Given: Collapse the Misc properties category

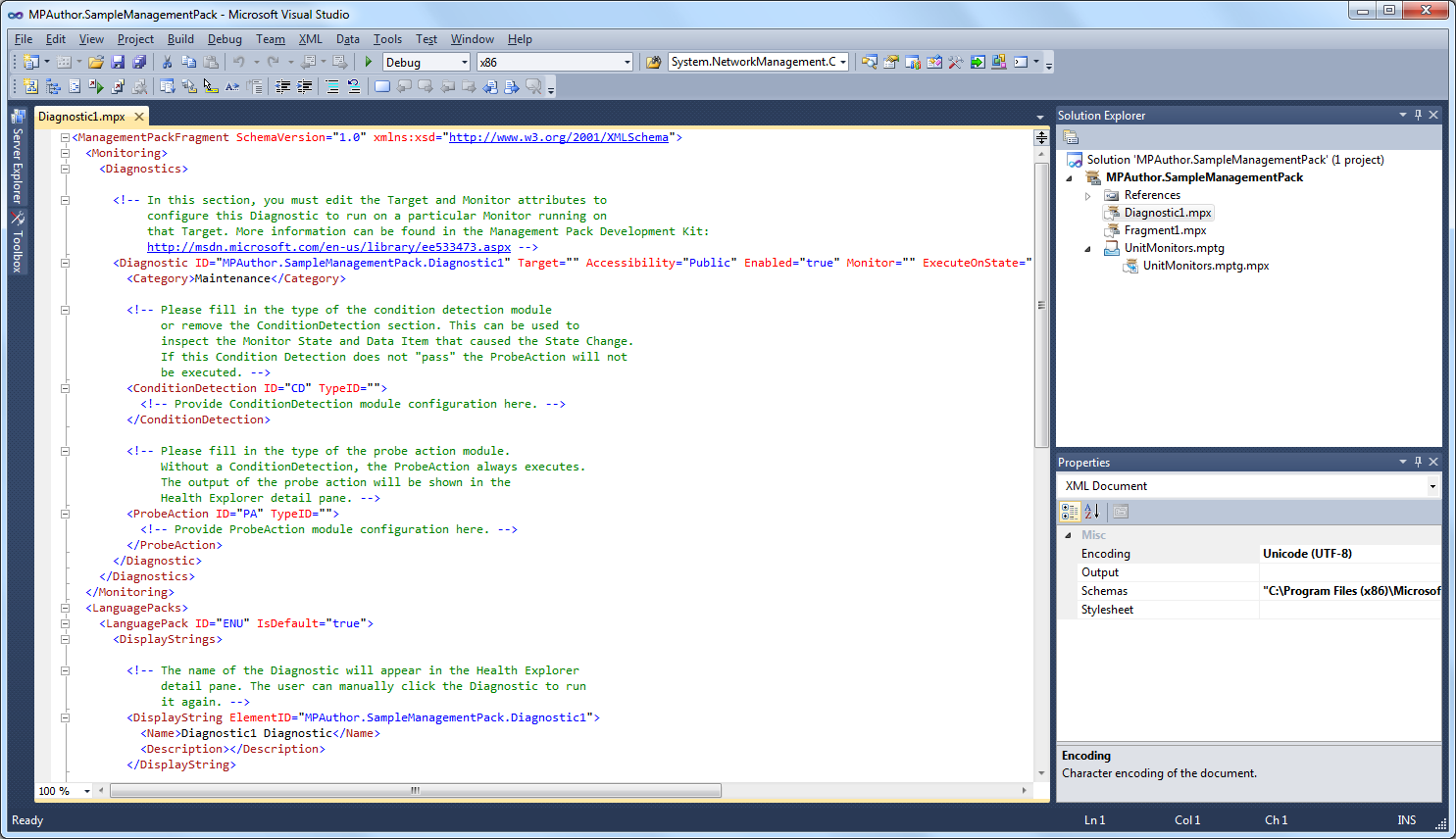Looking at the screenshot, I should point(1068,535).
